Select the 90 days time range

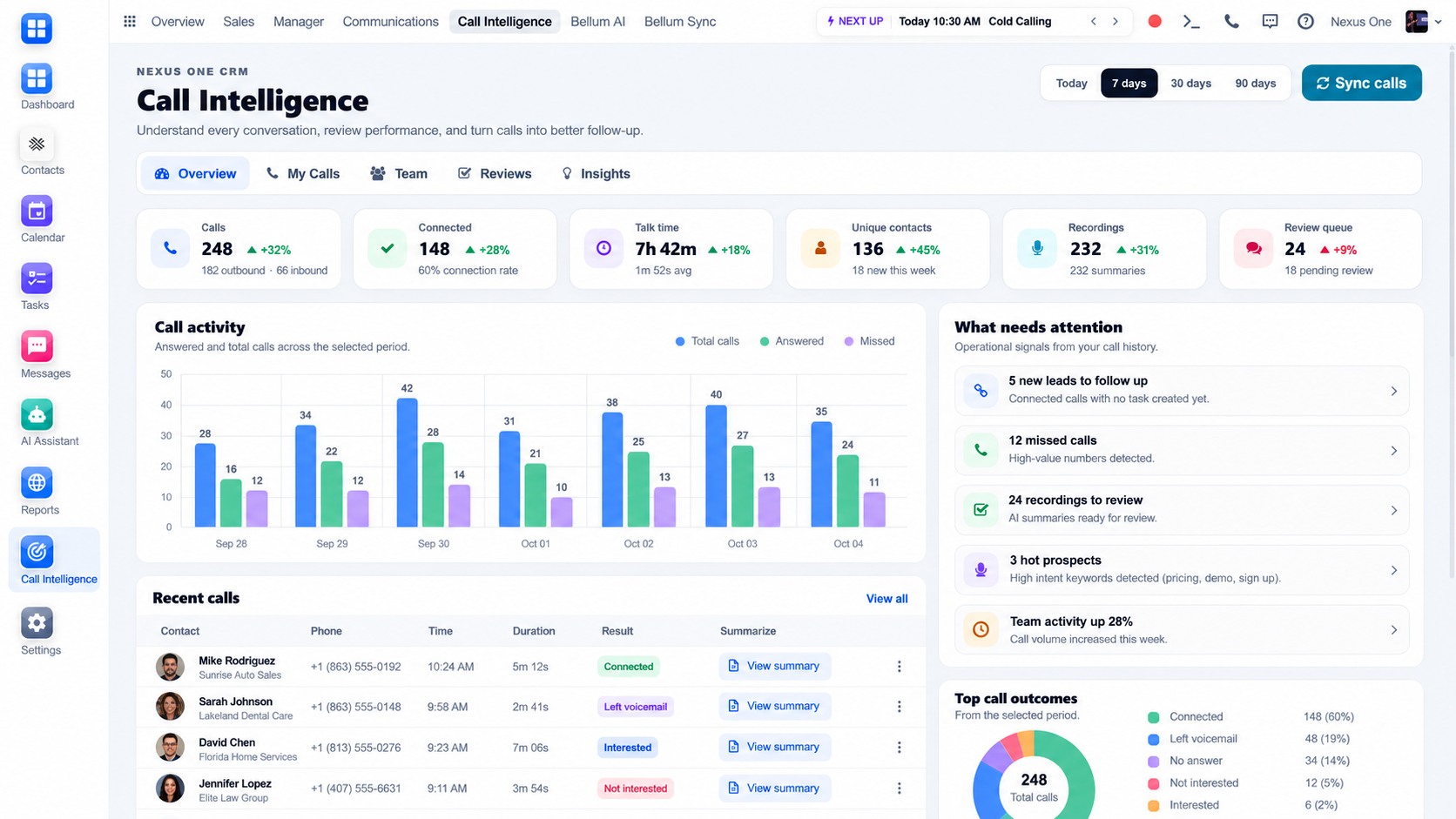coord(1255,84)
